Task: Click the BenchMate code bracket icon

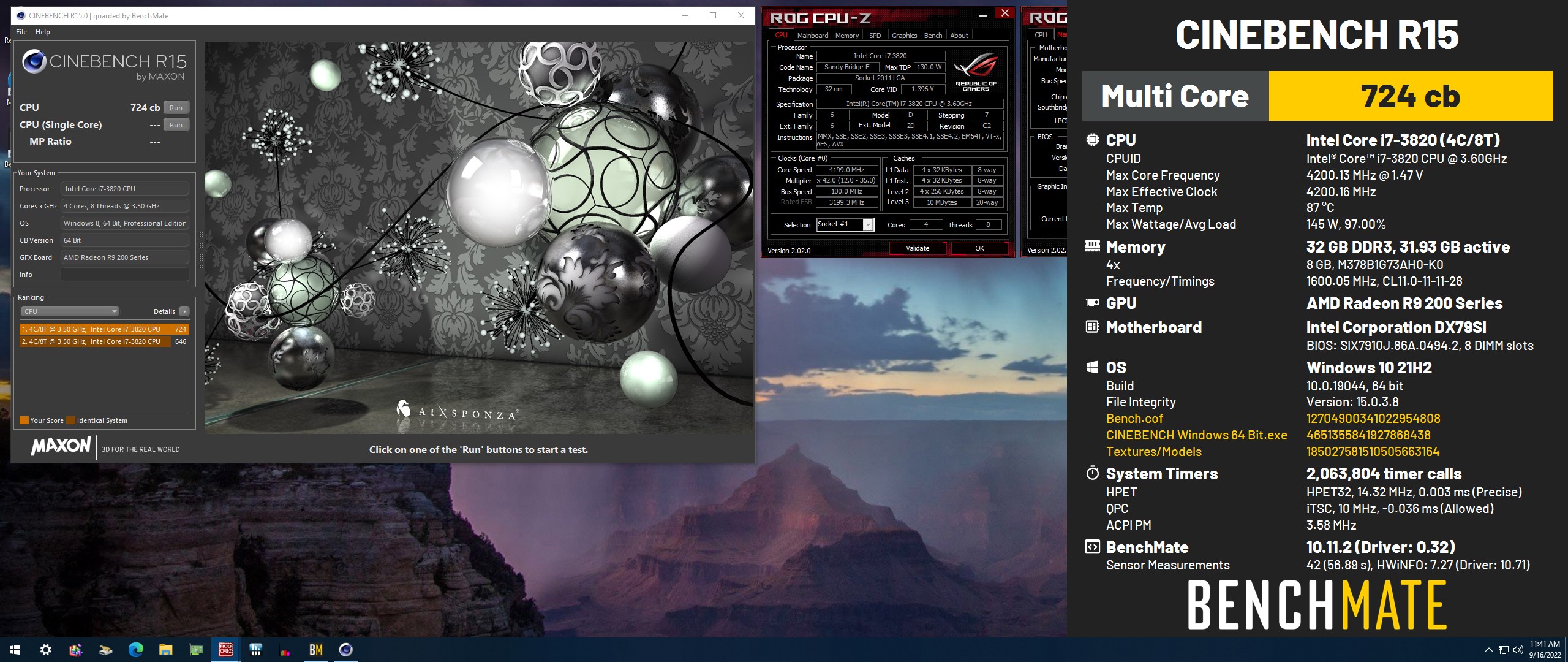Action: (x=1092, y=546)
